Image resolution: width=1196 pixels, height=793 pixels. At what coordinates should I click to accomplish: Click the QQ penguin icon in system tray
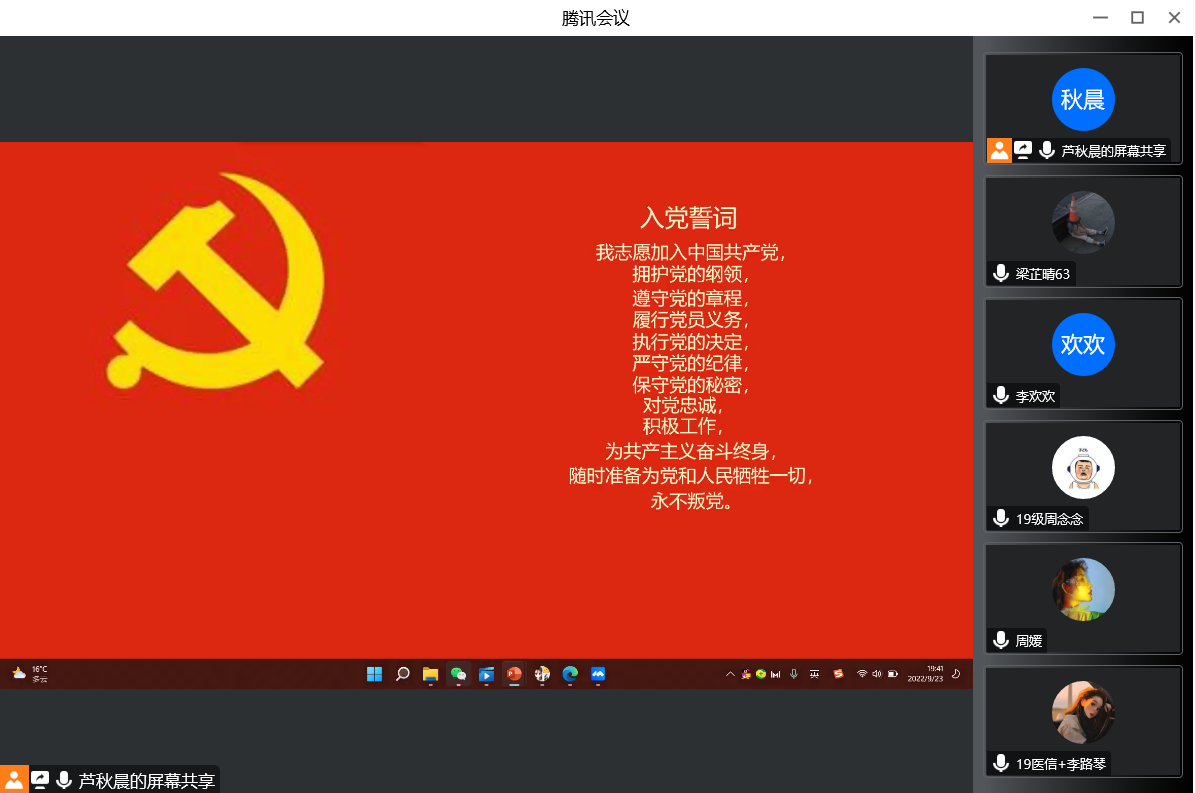click(x=746, y=674)
